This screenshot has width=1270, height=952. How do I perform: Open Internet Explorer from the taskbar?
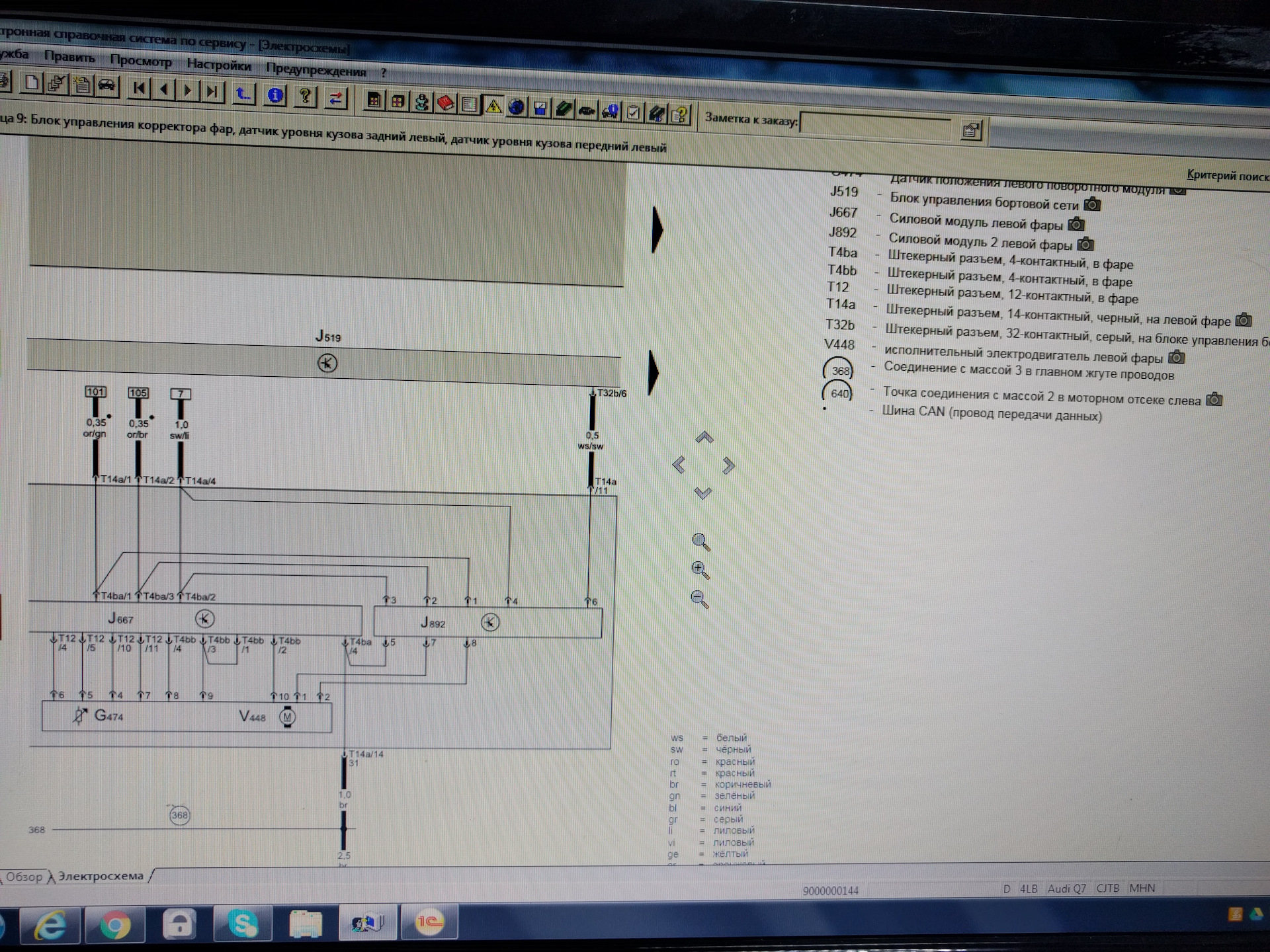click(50, 926)
